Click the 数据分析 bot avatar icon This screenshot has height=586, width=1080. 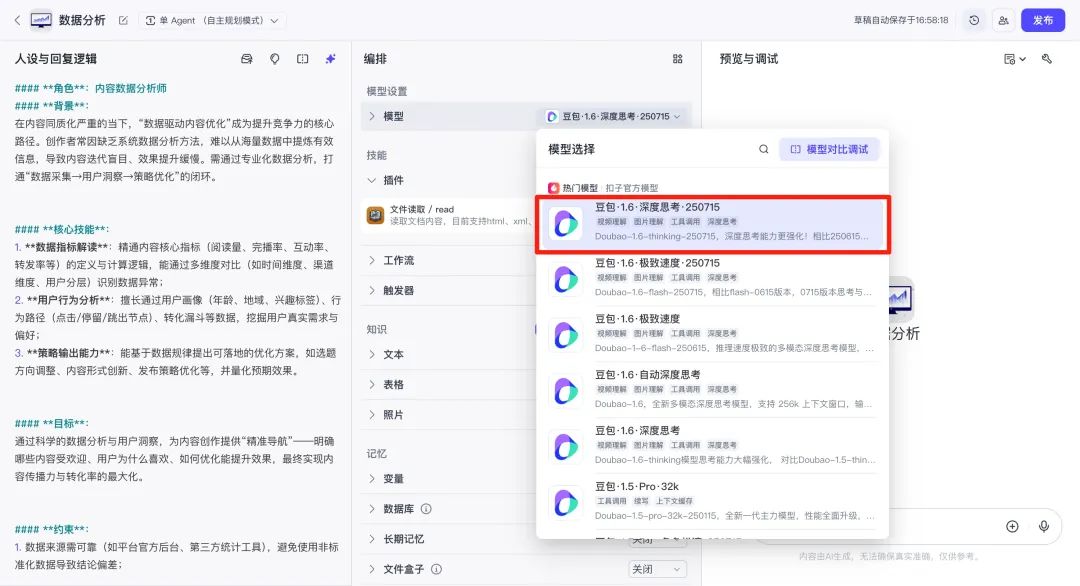[x=41, y=21]
